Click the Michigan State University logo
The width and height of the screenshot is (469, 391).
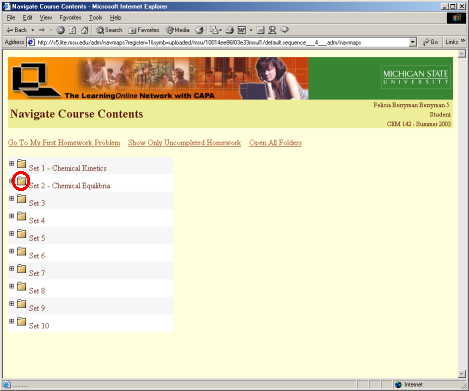click(416, 77)
